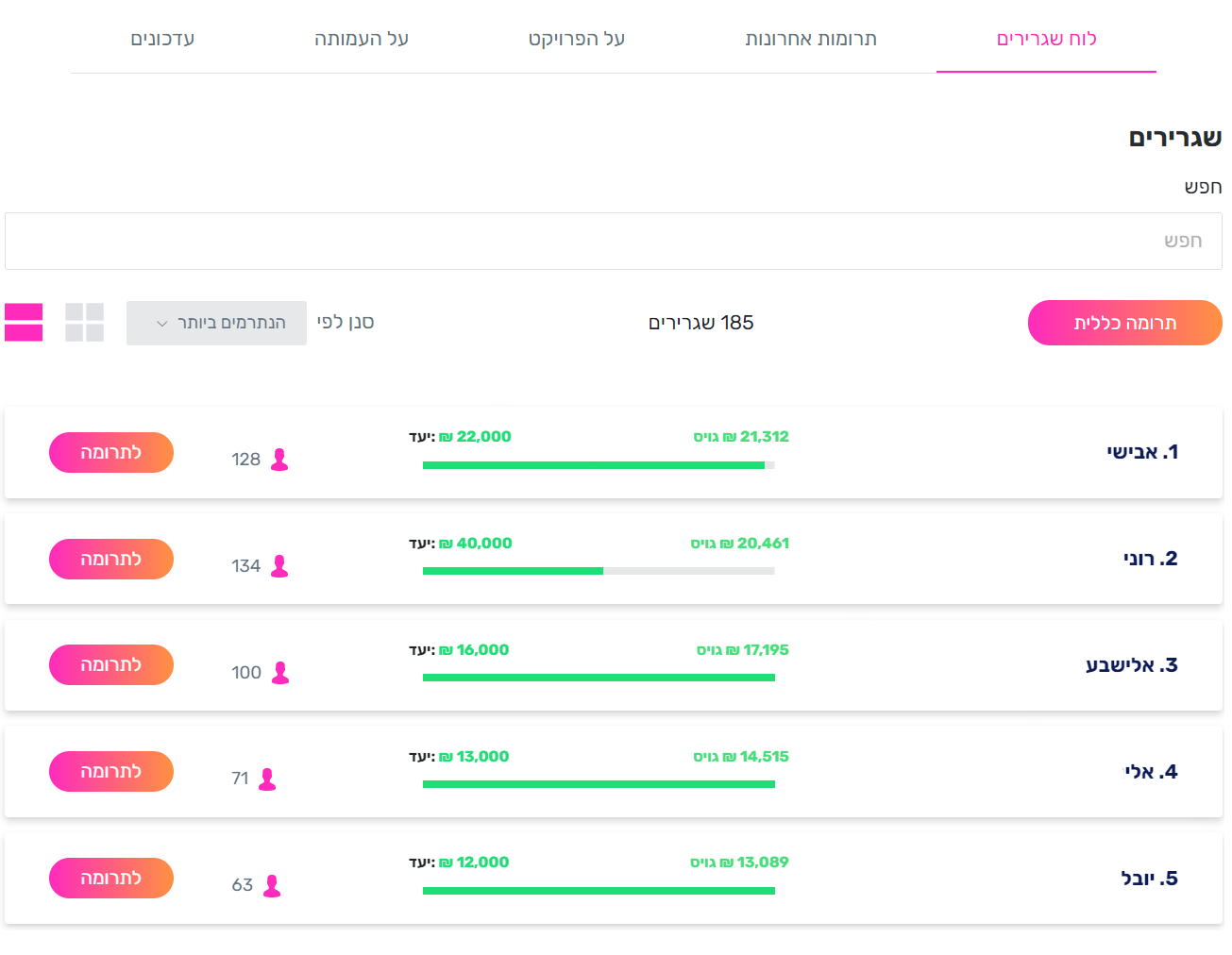Click רוני's fundraising progress bar
1232x955 pixels.
(599, 571)
